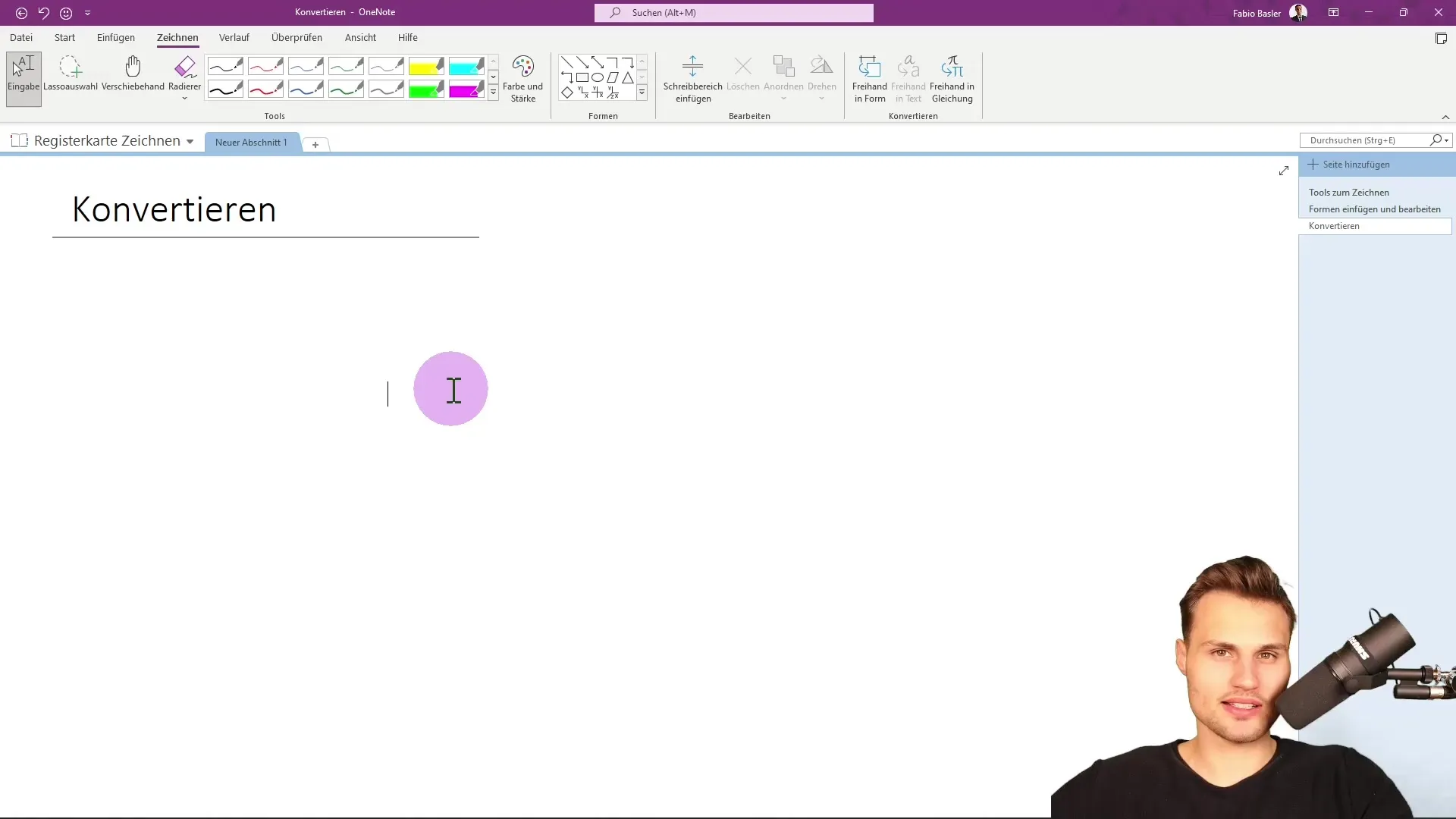Screen dimensions: 1456x819
Task: Collapse the ribbon with chevron
Action: 1445,117
